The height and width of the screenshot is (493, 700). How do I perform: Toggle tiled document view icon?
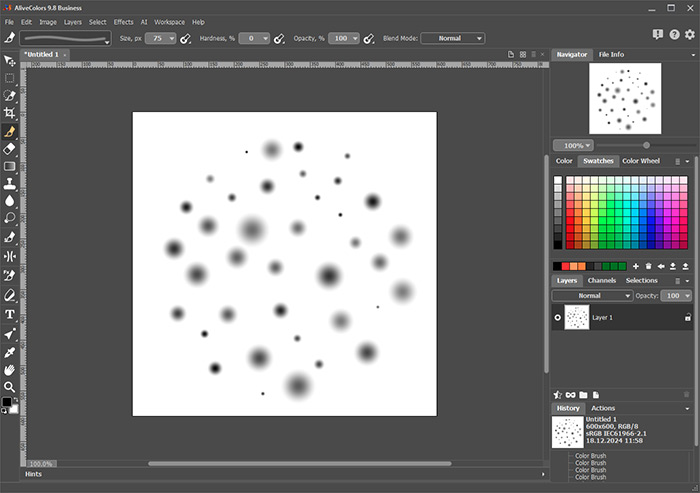coord(523,54)
